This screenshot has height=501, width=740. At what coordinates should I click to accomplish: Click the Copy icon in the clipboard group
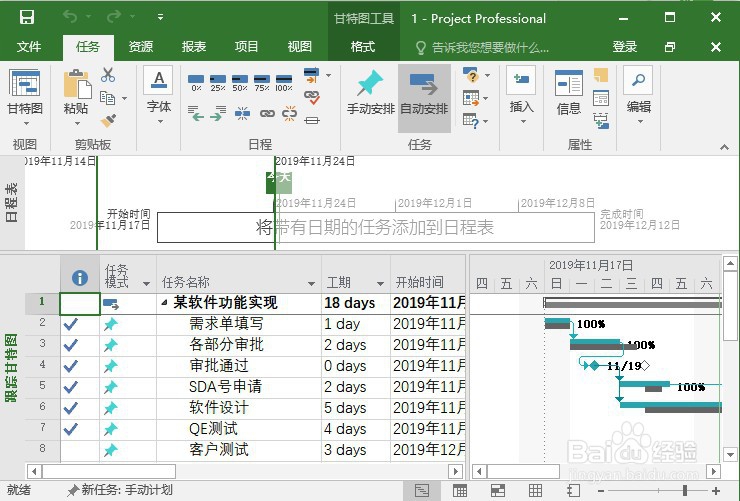[108, 98]
